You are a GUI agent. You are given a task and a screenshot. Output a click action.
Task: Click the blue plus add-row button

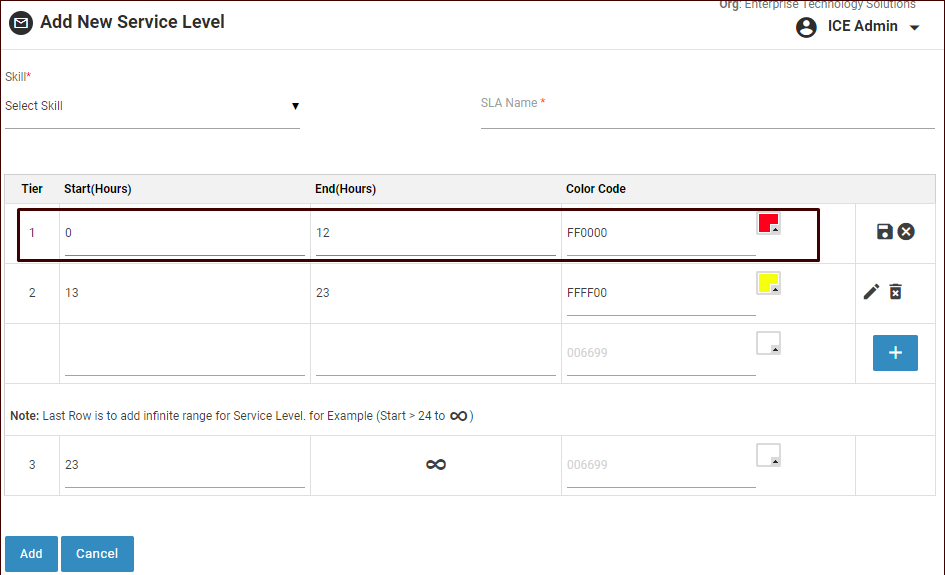[895, 353]
